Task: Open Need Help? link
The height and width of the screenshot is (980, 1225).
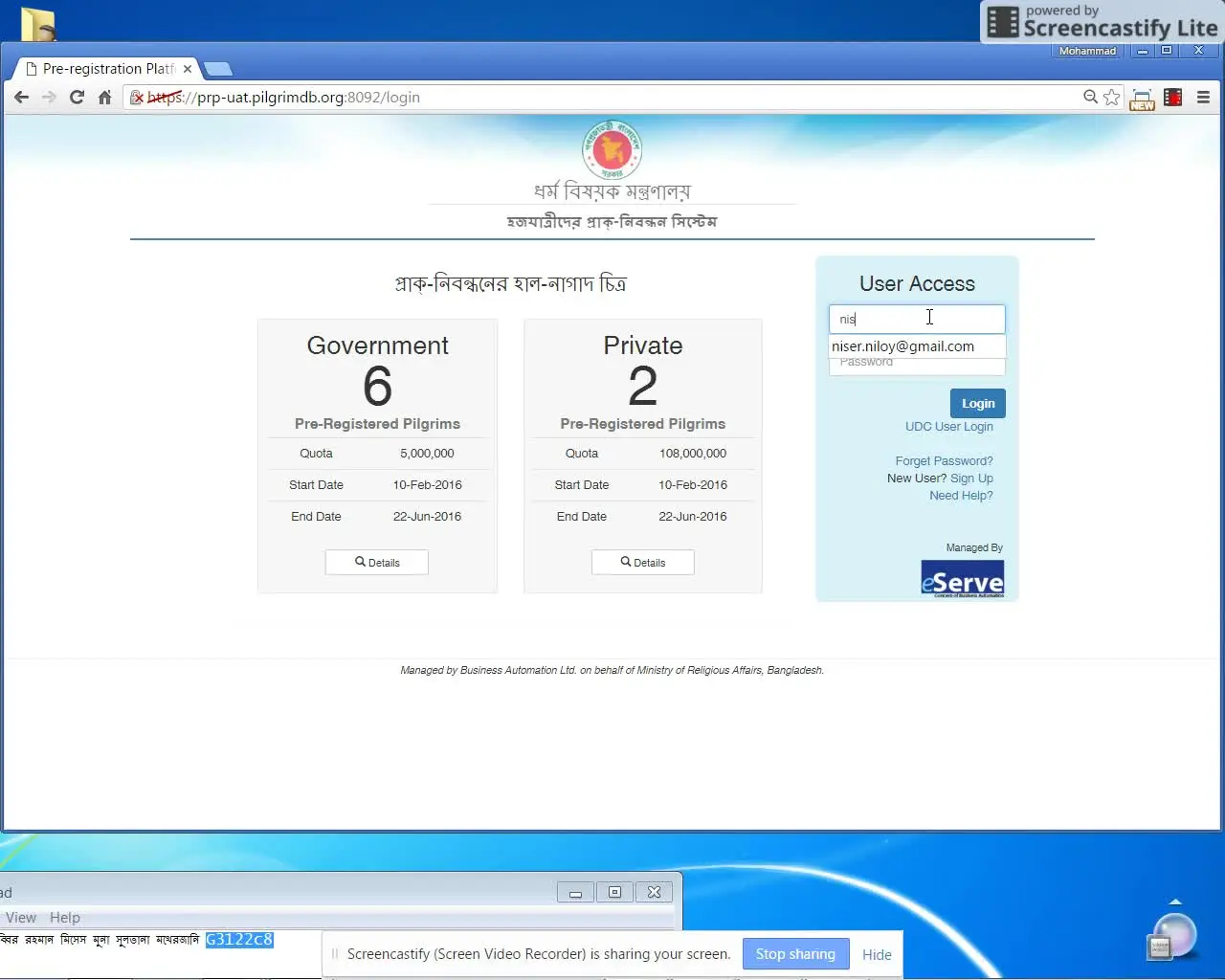Action: pos(961,496)
